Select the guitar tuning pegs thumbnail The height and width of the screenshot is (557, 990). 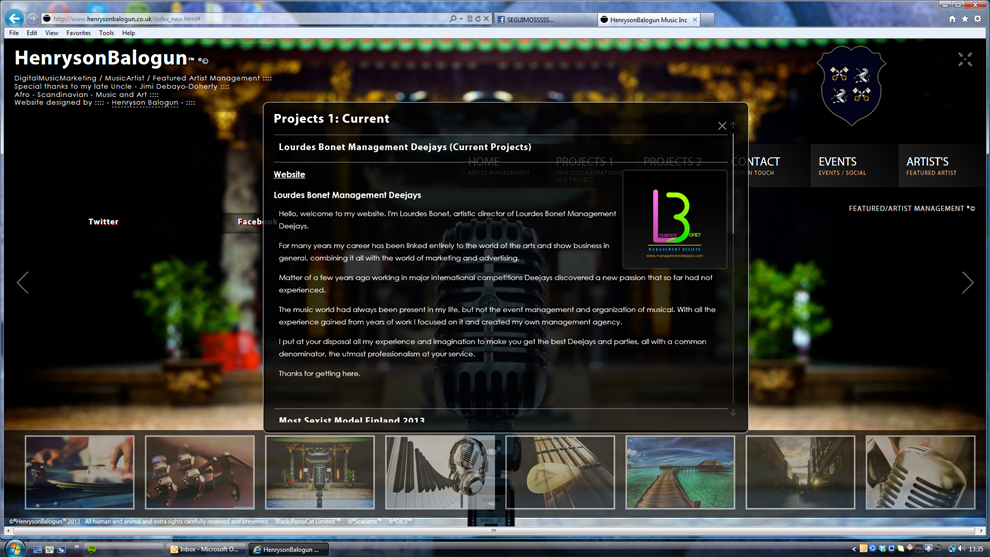point(200,472)
